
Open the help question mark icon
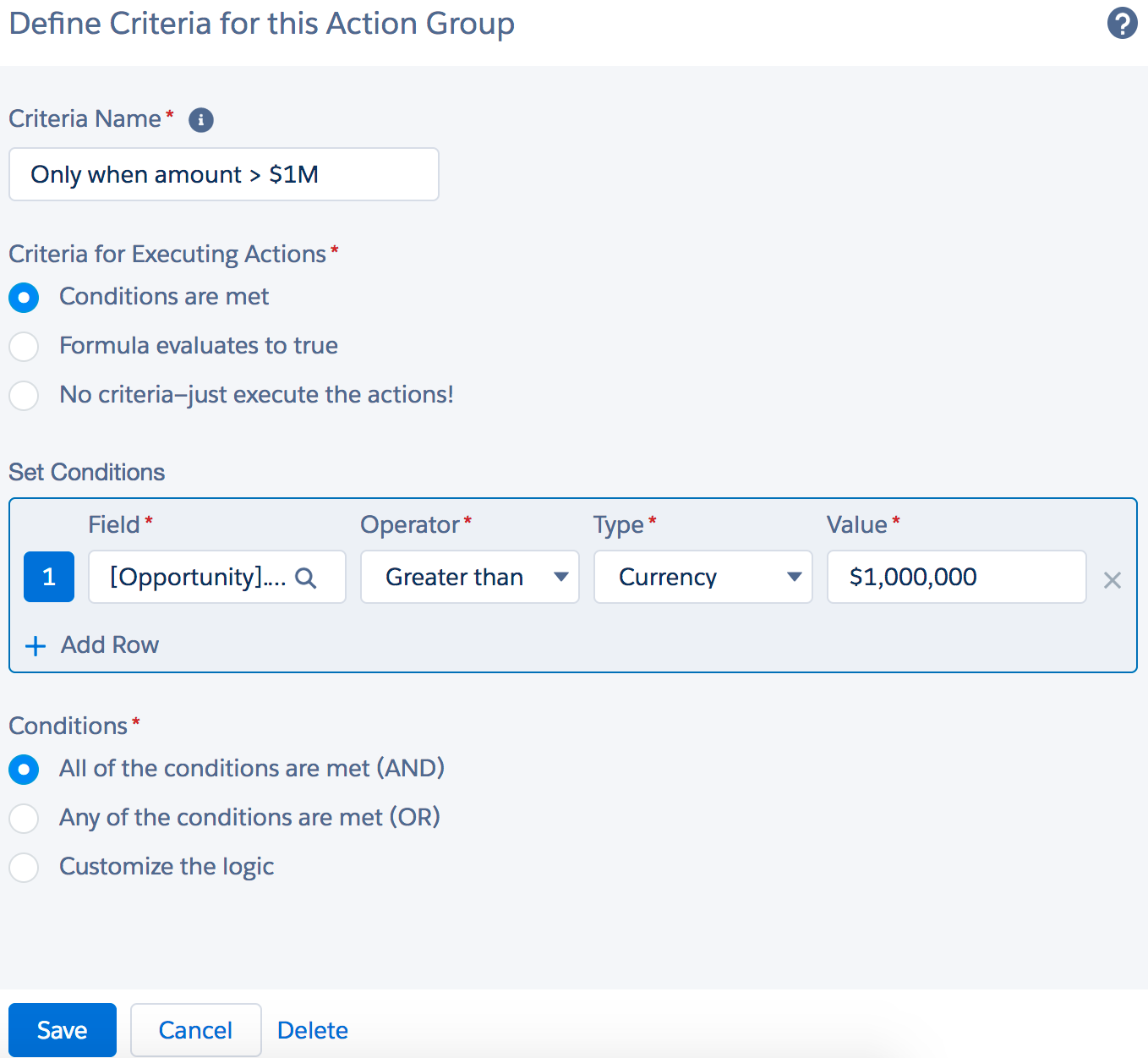(x=1122, y=24)
